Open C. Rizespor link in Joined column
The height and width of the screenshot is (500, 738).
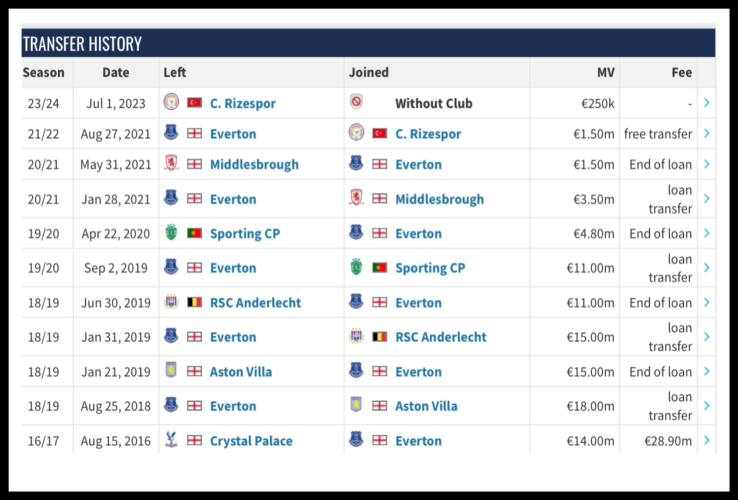pos(429,133)
